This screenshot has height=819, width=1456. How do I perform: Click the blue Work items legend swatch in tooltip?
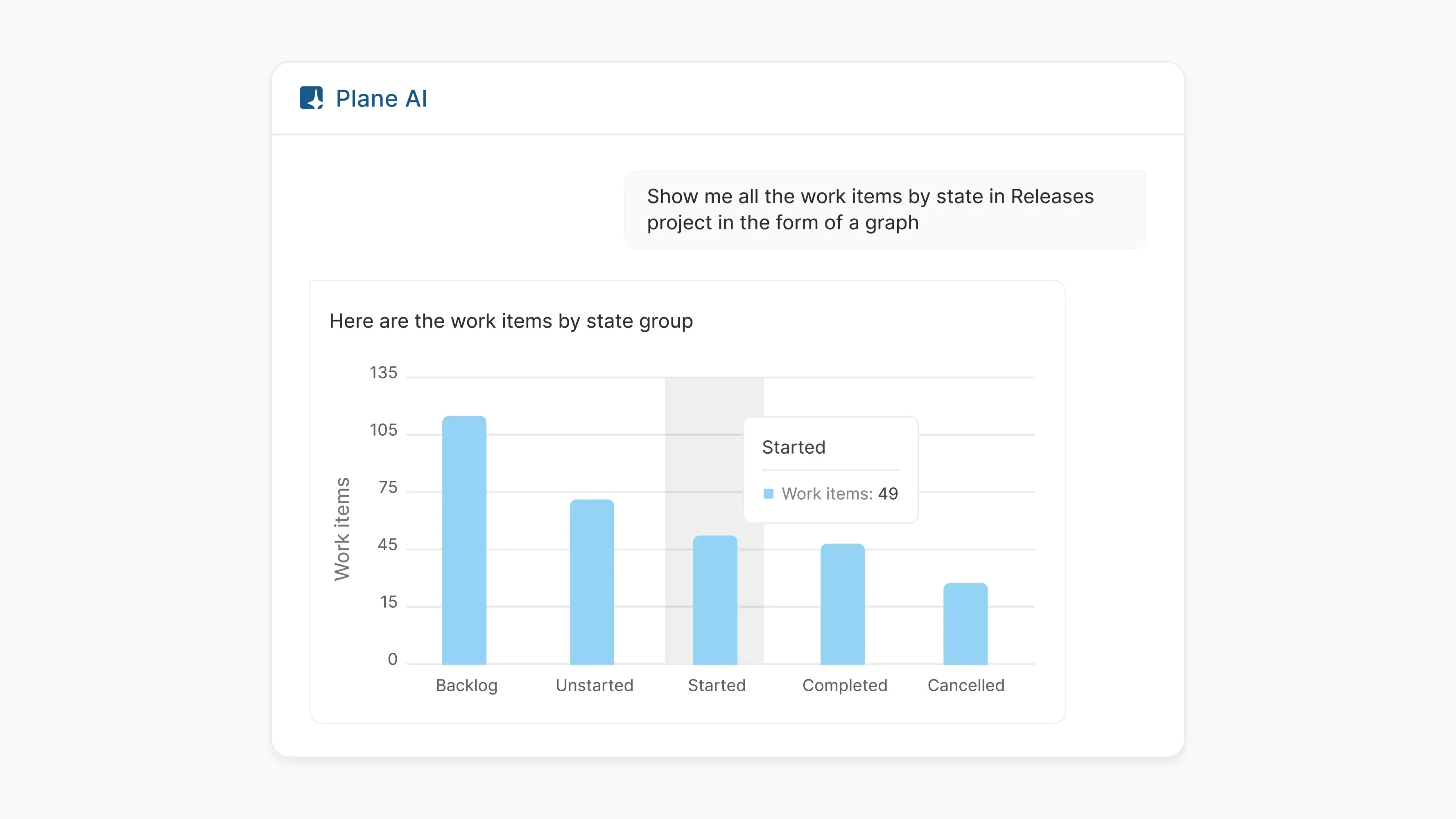769,494
